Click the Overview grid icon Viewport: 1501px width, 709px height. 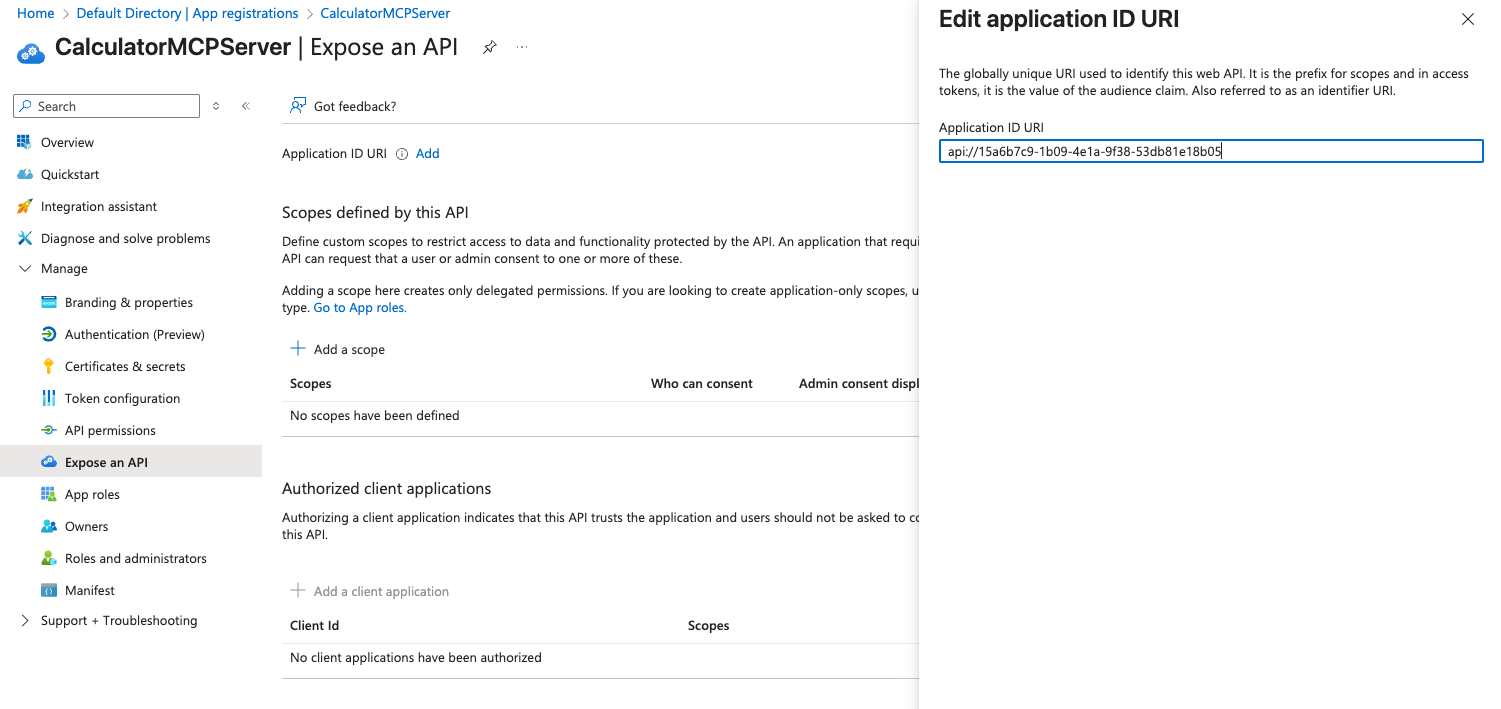point(25,142)
